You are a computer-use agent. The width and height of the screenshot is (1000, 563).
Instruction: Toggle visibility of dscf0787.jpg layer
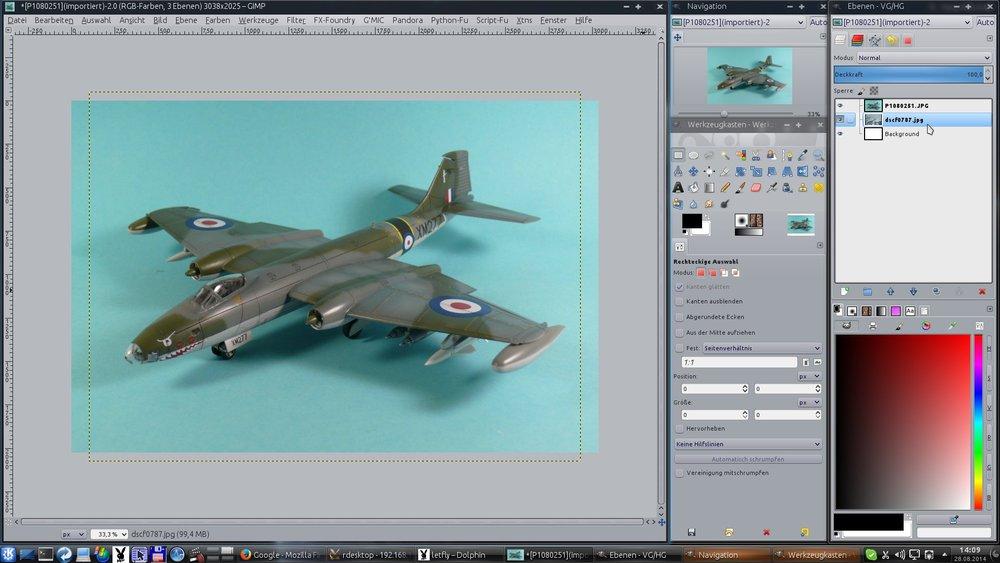pyautogui.click(x=840, y=119)
